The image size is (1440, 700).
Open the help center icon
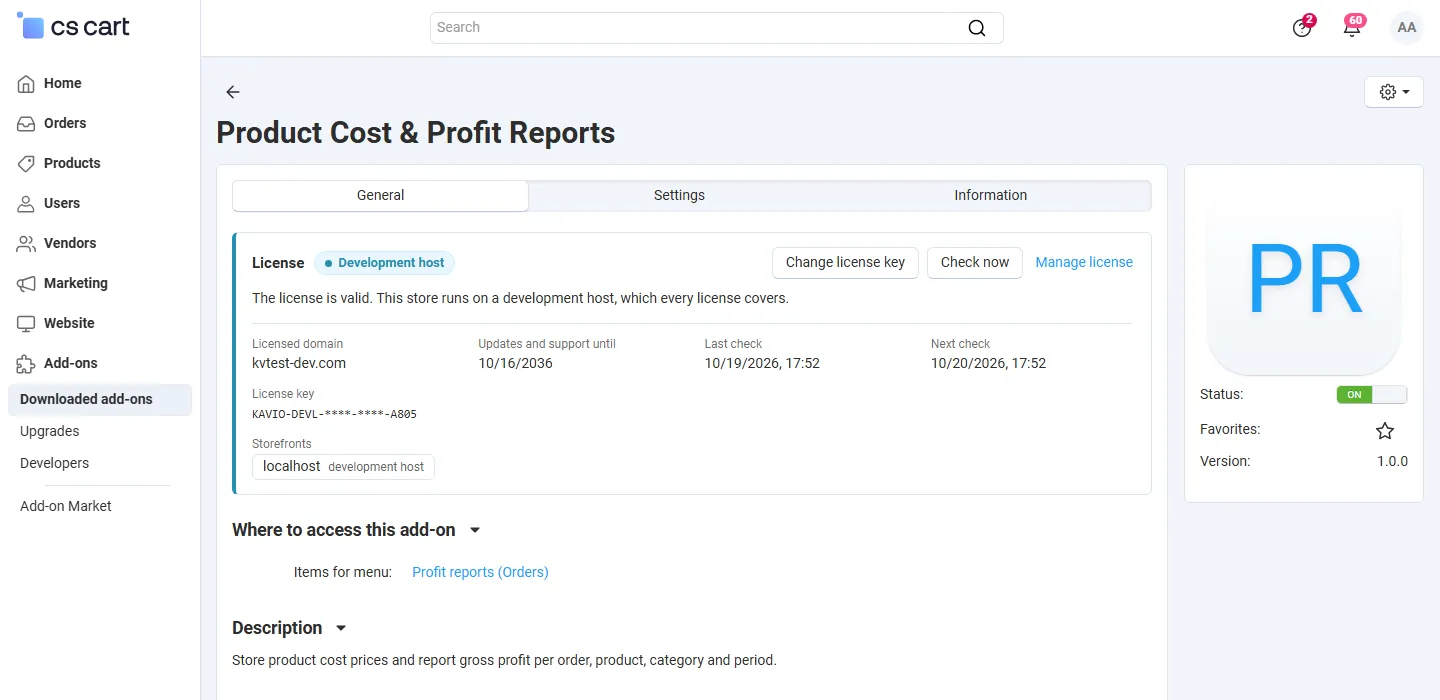pyautogui.click(x=1302, y=28)
